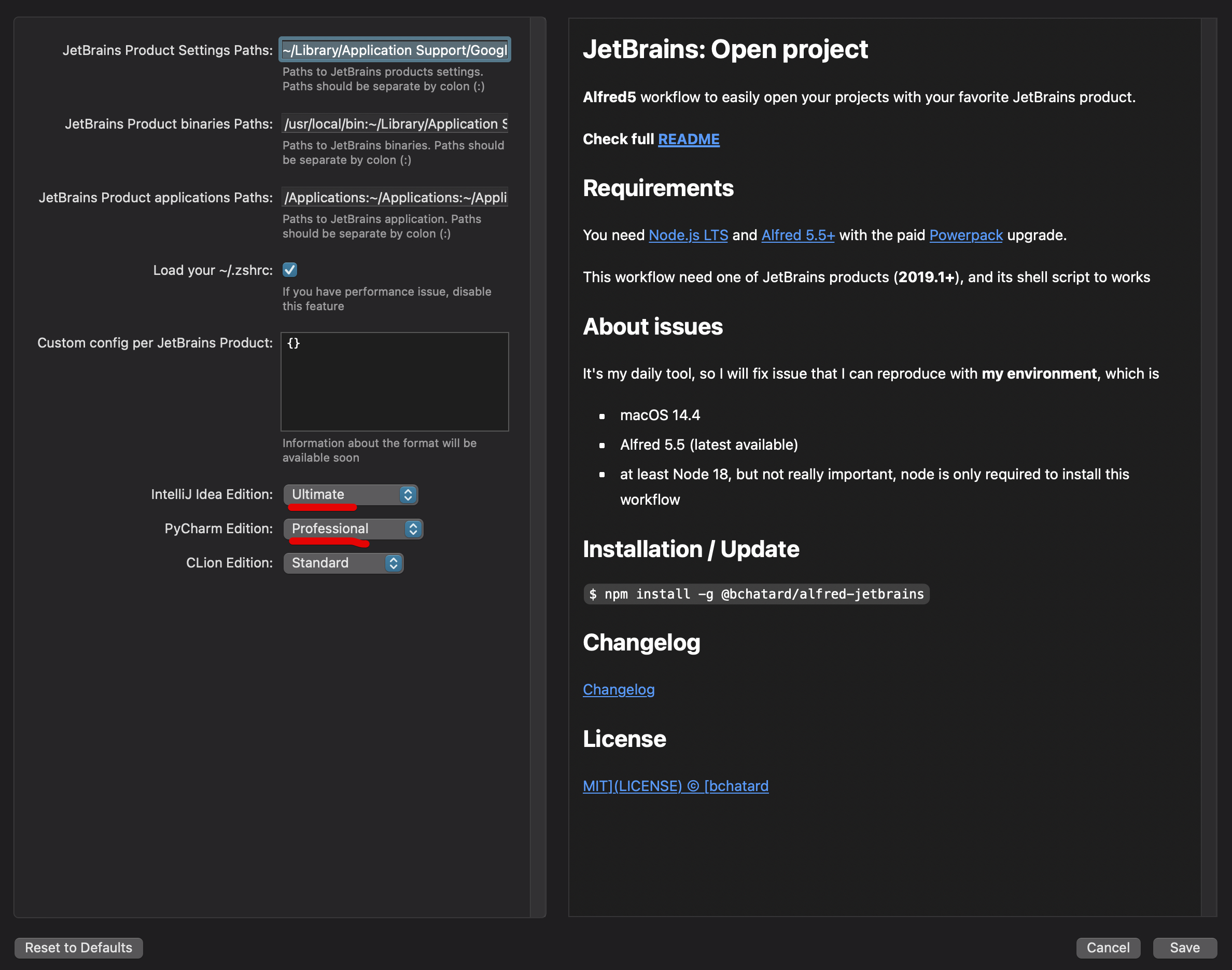Screen dimensions: 1232x970
Task: Follow the Node.js LTS link
Action: (x=688, y=235)
